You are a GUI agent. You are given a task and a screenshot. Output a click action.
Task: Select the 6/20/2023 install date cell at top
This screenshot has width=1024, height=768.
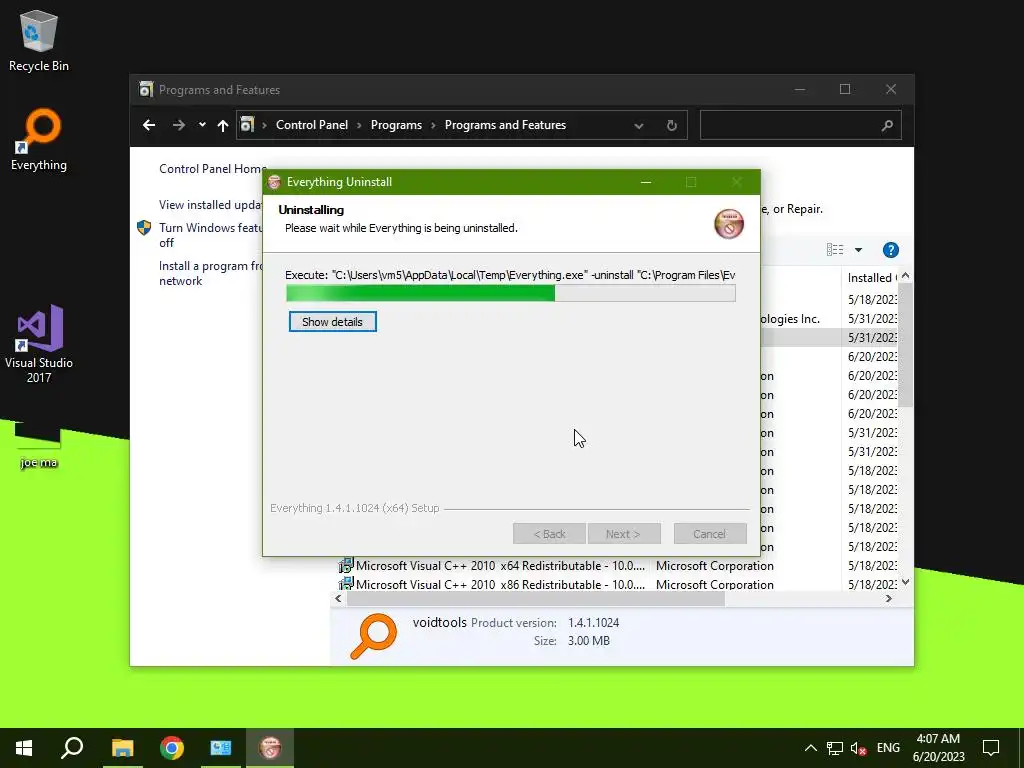[x=872, y=357]
